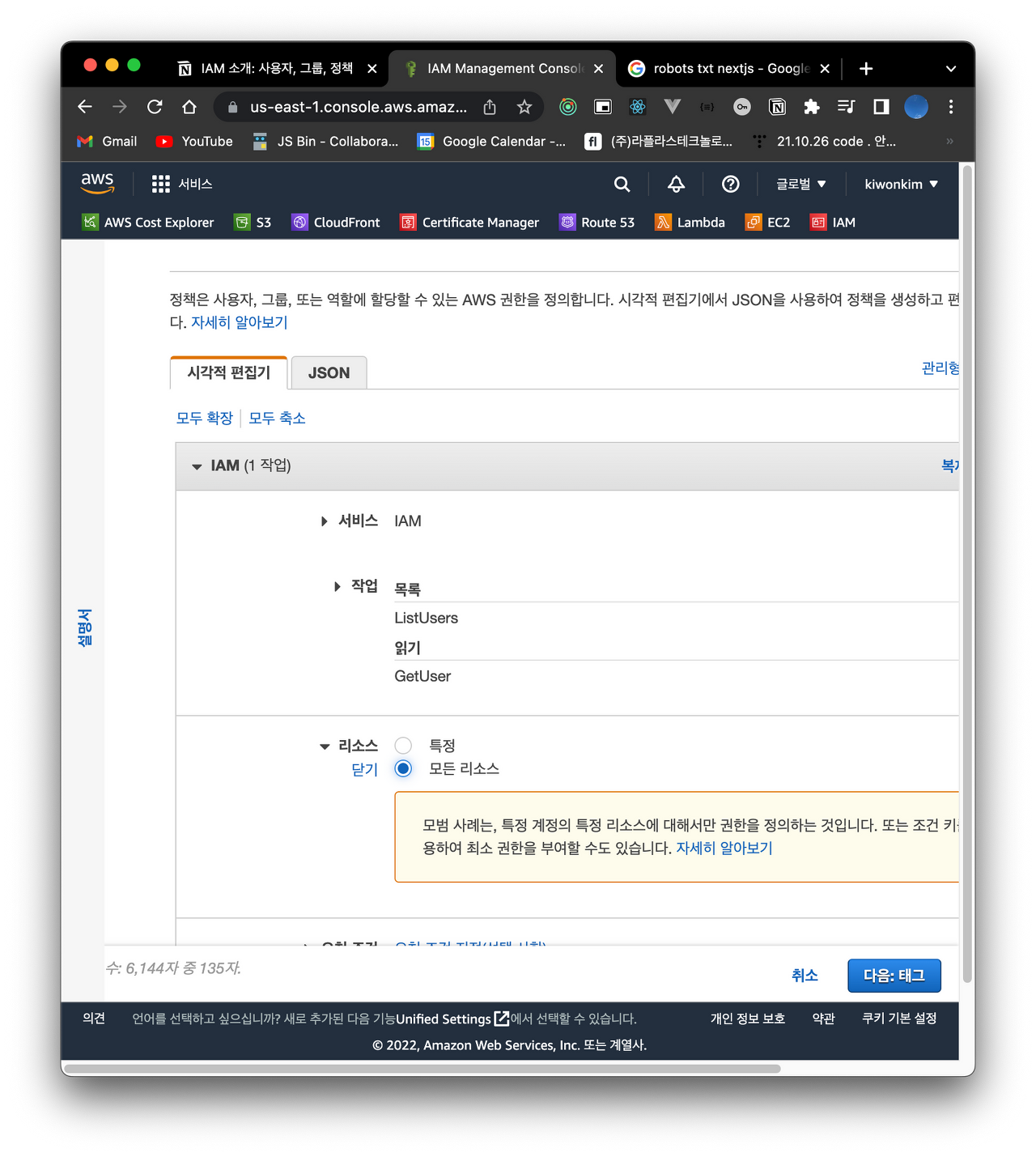This screenshot has height=1157, width=1036.
Task: Open the 서비스 menu label
Action: click(x=195, y=184)
